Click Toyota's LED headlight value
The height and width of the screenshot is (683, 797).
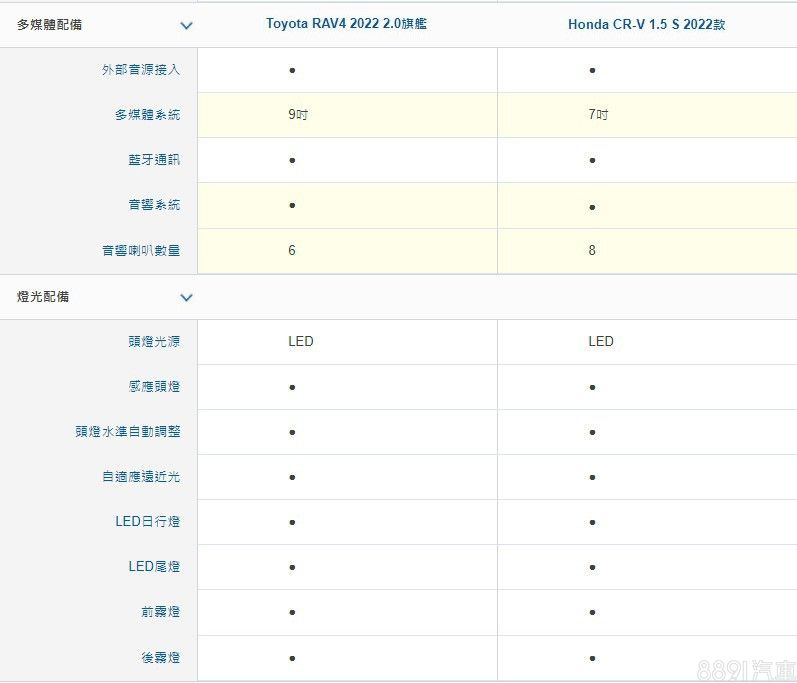(x=300, y=341)
